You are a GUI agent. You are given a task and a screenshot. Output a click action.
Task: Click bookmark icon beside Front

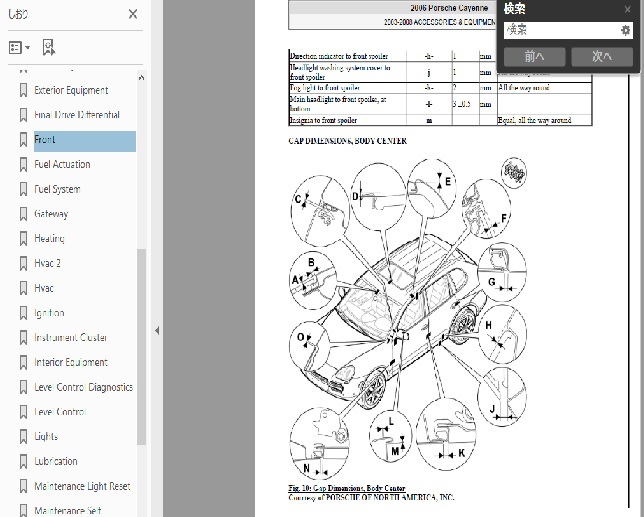pyautogui.click(x=23, y=140)
